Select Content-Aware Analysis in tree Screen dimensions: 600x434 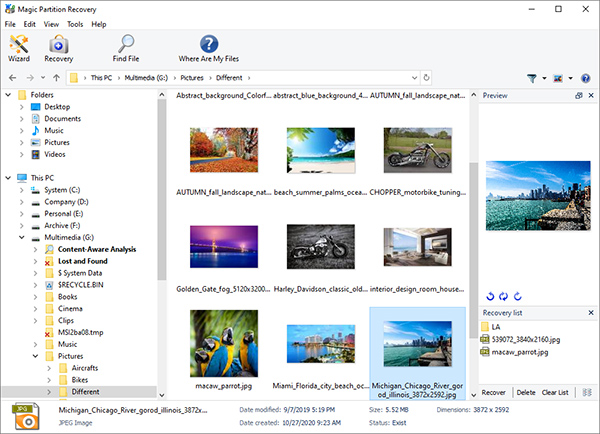(98, 249)
